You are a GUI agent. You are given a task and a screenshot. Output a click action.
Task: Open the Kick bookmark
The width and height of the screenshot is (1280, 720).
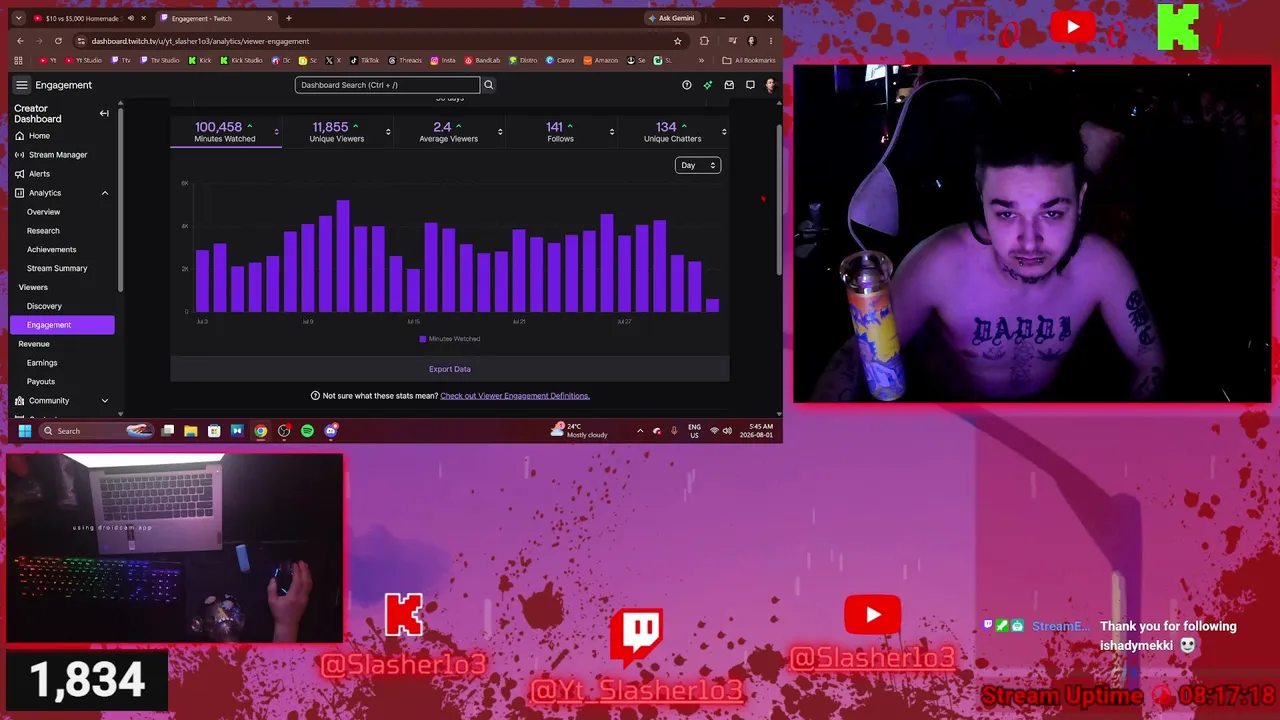[200, 60]
